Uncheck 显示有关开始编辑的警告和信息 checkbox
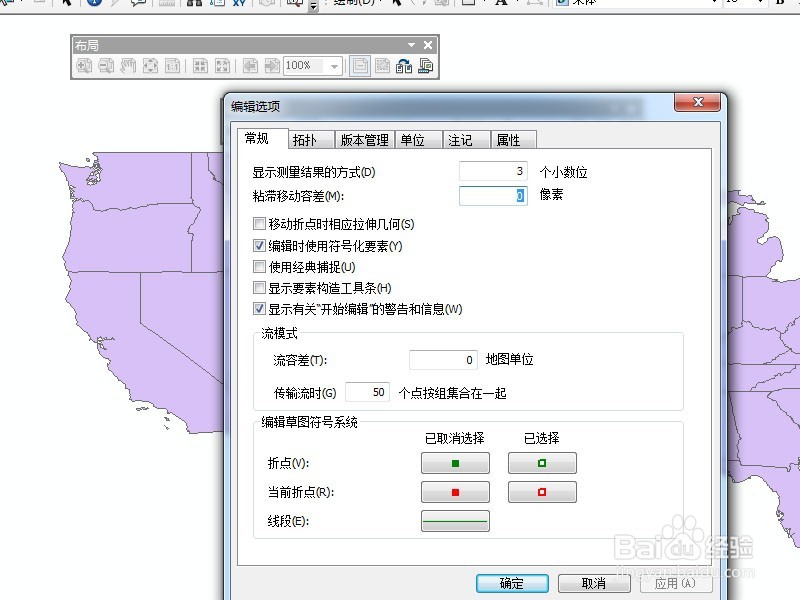The image size is (800, 600). coord(259,309)
